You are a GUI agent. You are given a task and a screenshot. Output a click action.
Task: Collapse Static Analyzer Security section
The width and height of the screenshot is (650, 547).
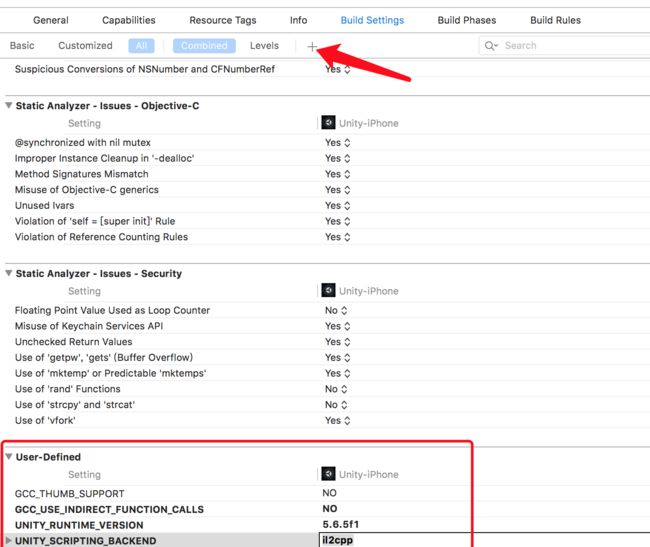(8, 273)
